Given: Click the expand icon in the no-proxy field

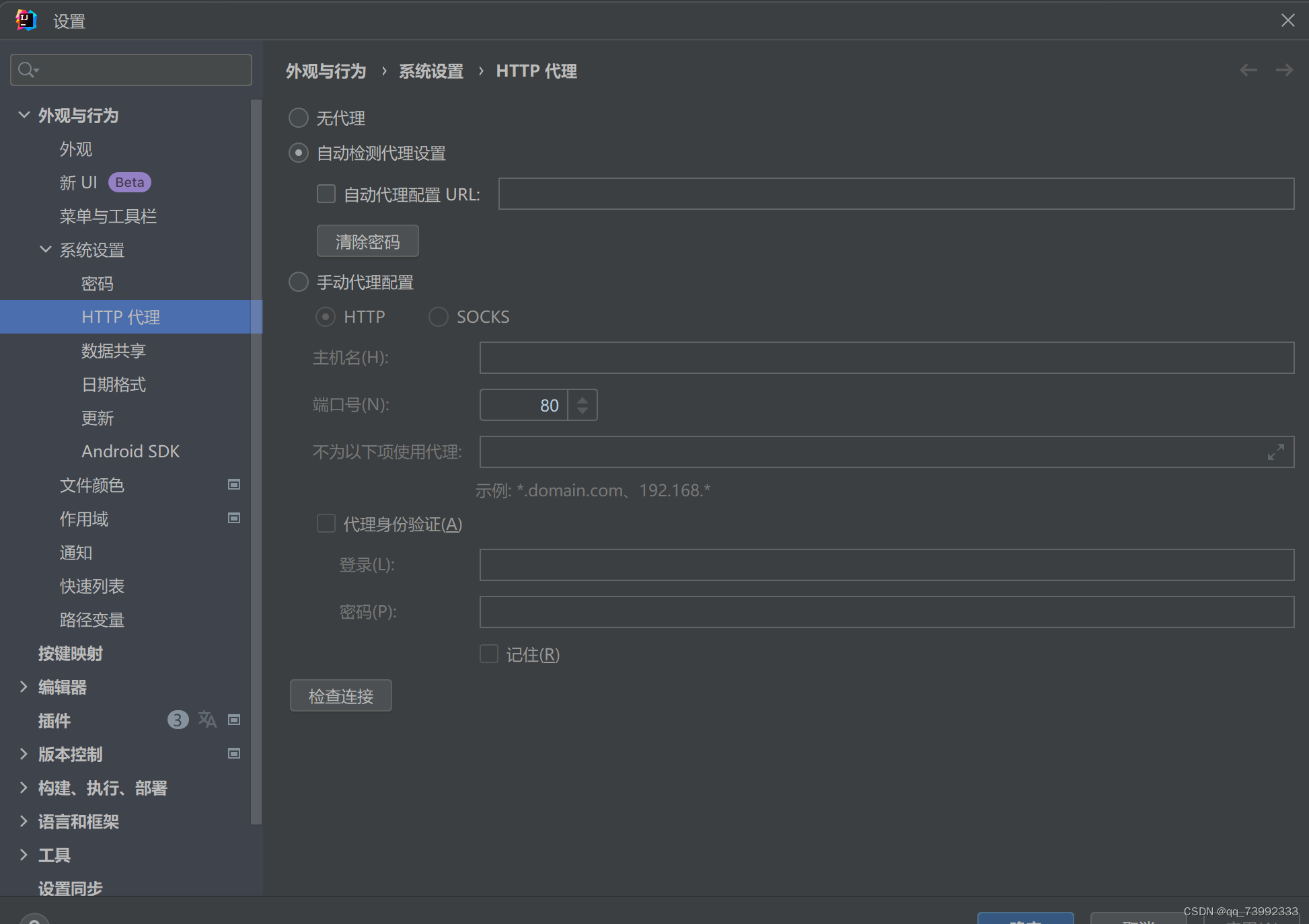Looking at the screenshot, I should click(1275, 452).
